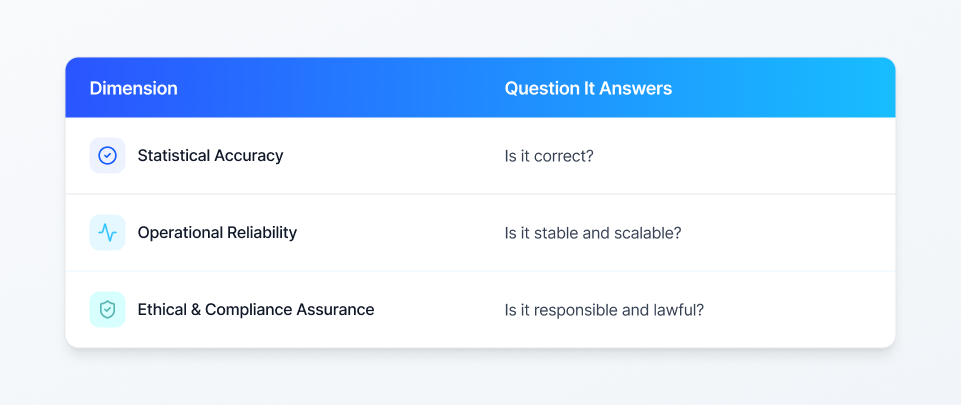
Task: Click 'Is it stable and scalable?' text
Action: pyautogui.click(x=593, y=233)
